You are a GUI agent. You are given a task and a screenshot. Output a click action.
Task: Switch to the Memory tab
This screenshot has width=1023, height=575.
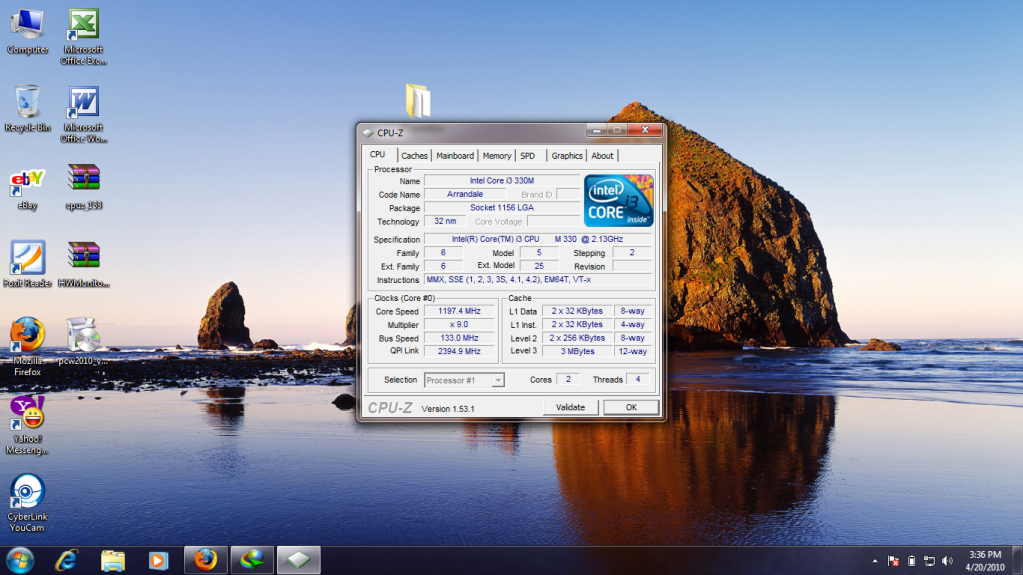tap(496, 156)
